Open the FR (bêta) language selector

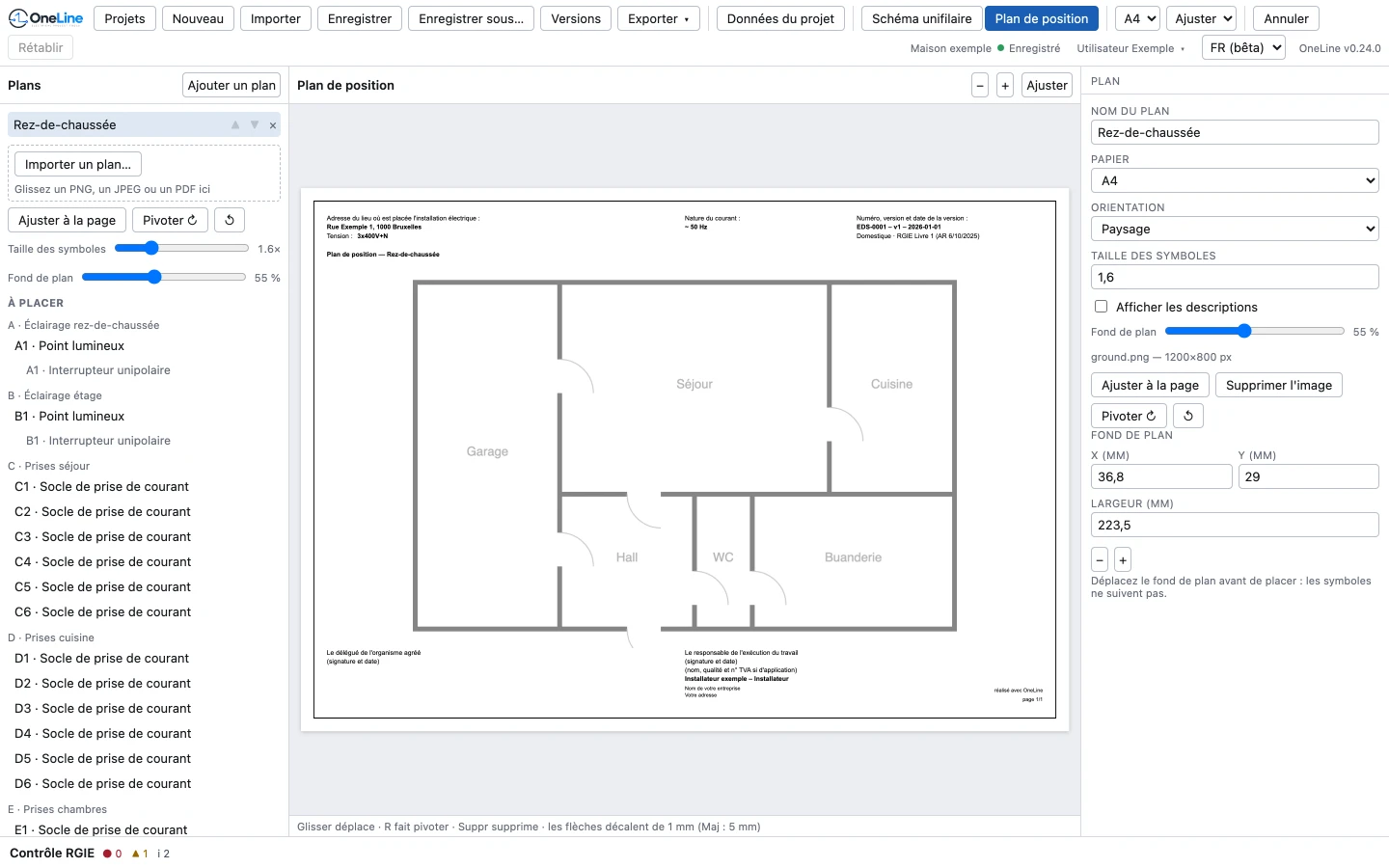click(x=1243, y=47)
